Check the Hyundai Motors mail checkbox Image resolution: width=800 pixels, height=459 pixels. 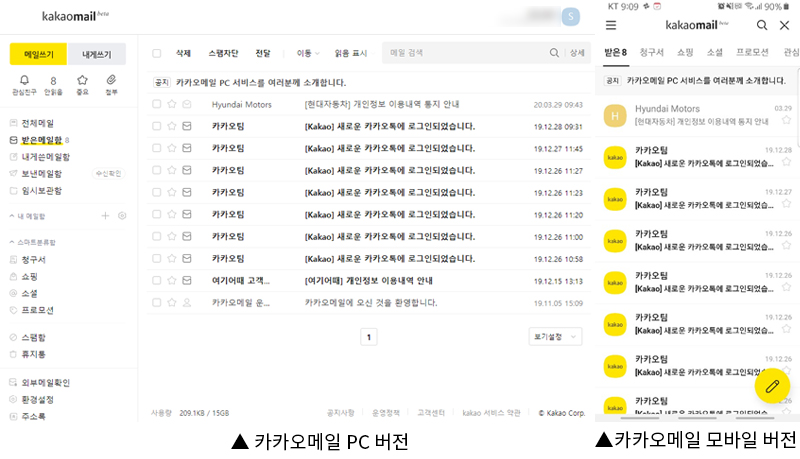coord(157,104)
